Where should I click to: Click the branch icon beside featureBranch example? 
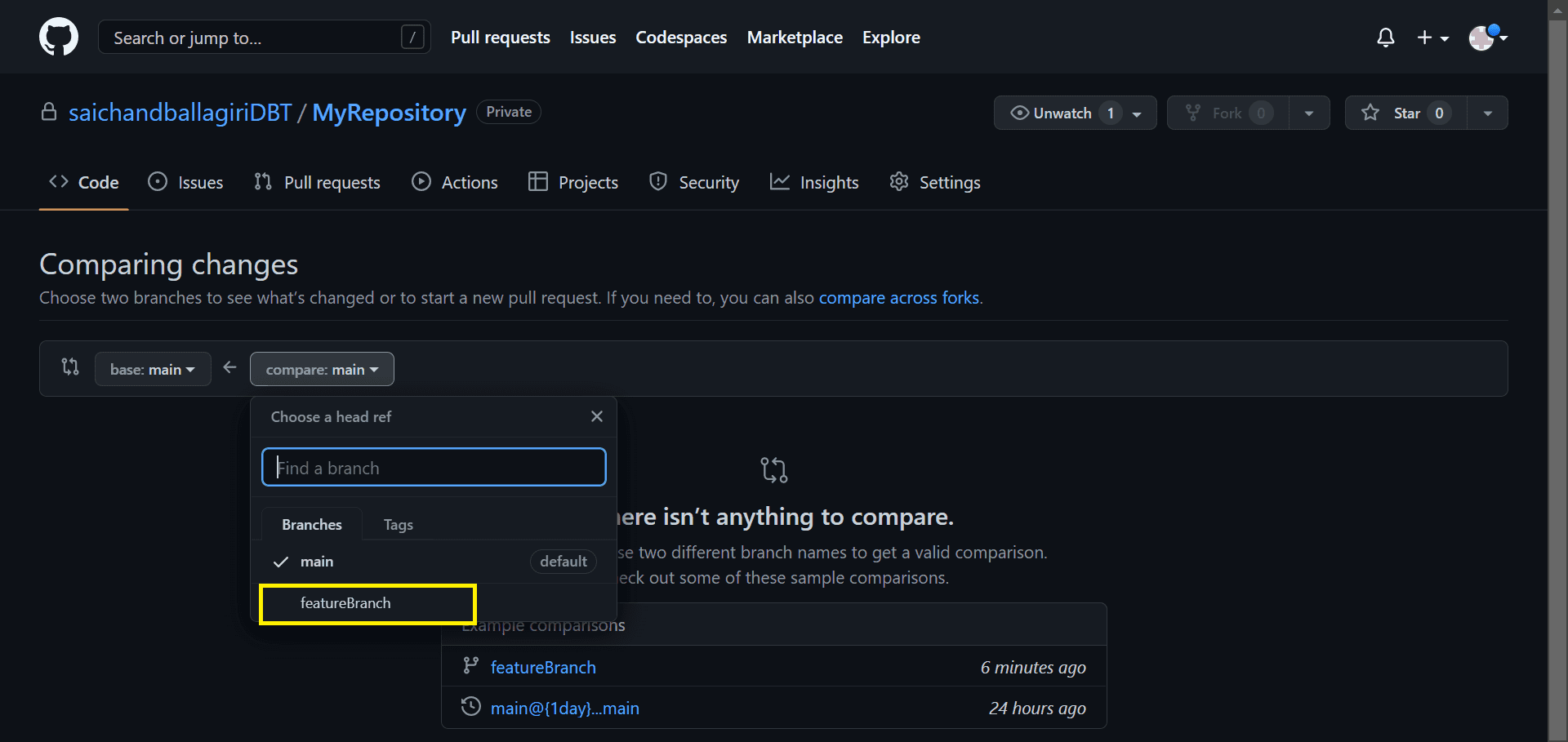[470, 666]
